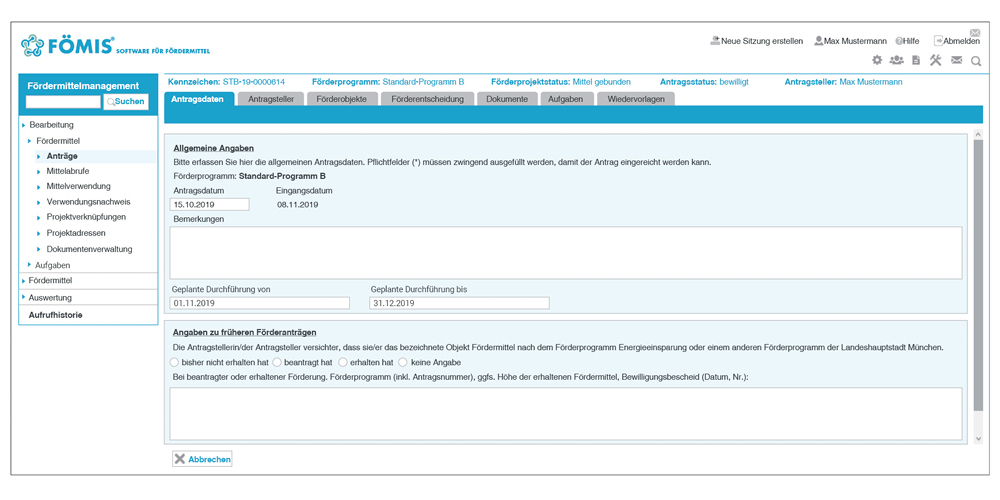This screenshot has height=500, width=1000.
Task: Click the Max Mustermann user icon
Action: coord(818,41)
